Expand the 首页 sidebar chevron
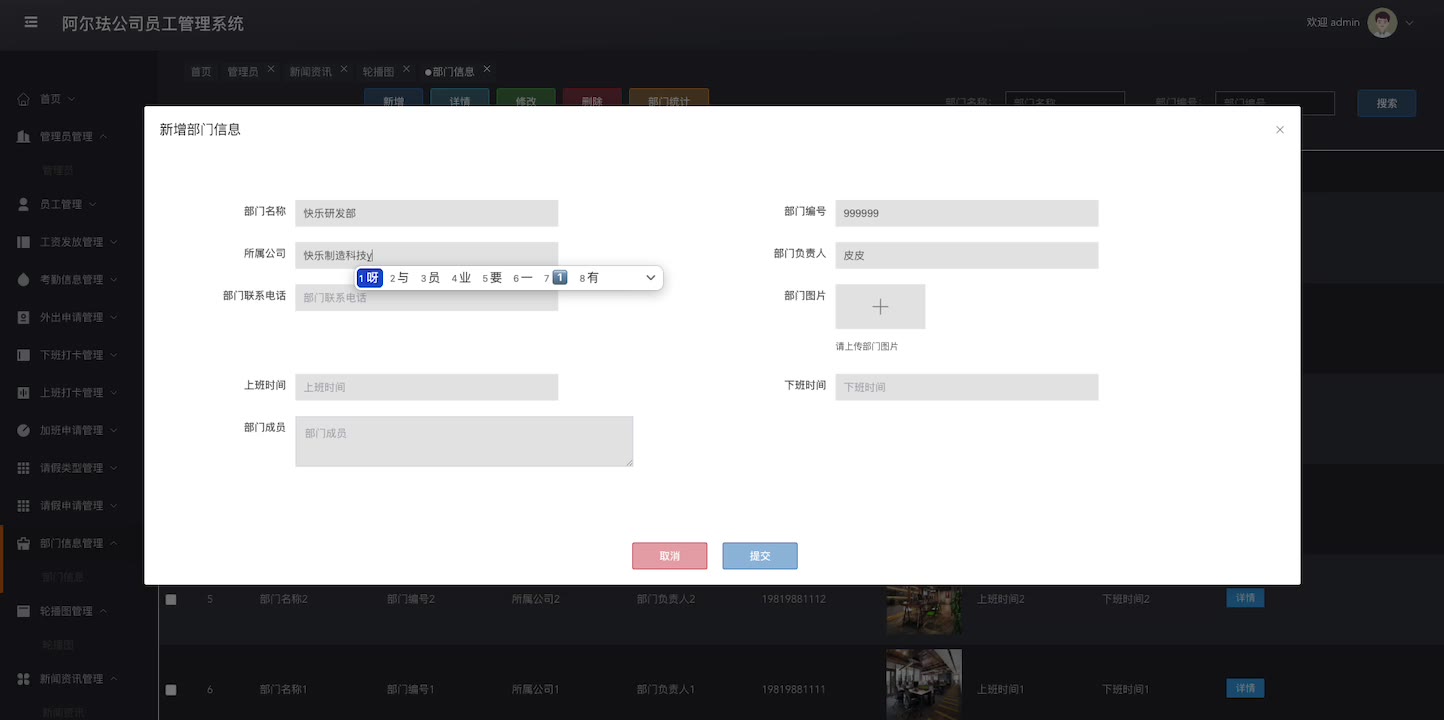This screenshot has height=720, width=1444. click(71, 99)
